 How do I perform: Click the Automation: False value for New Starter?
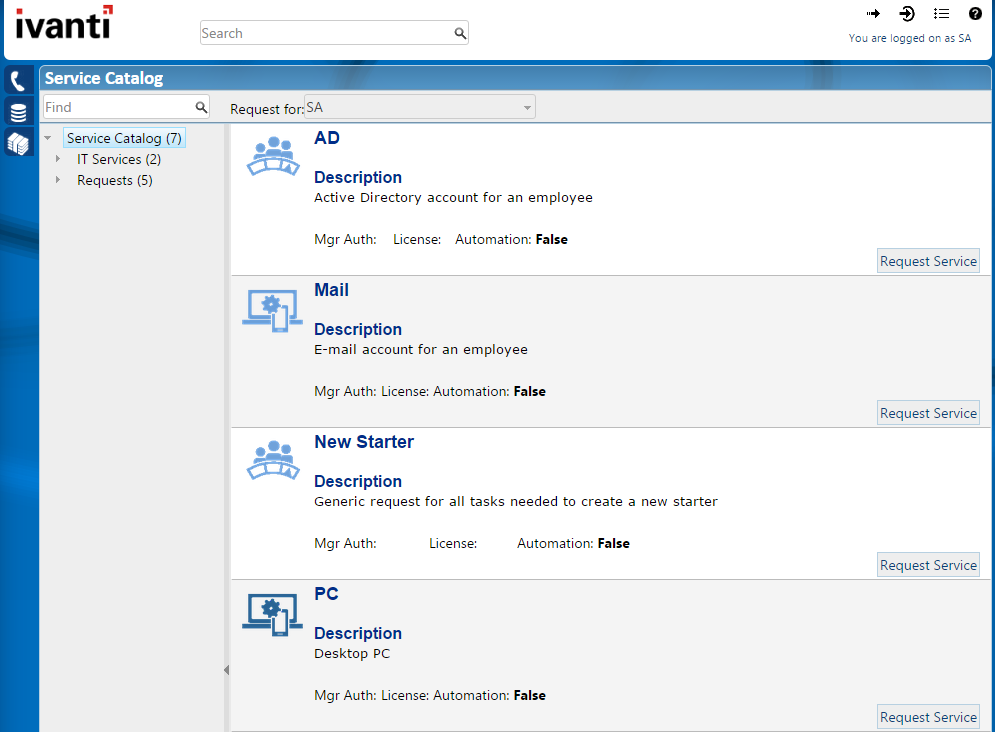click(614, 543)
